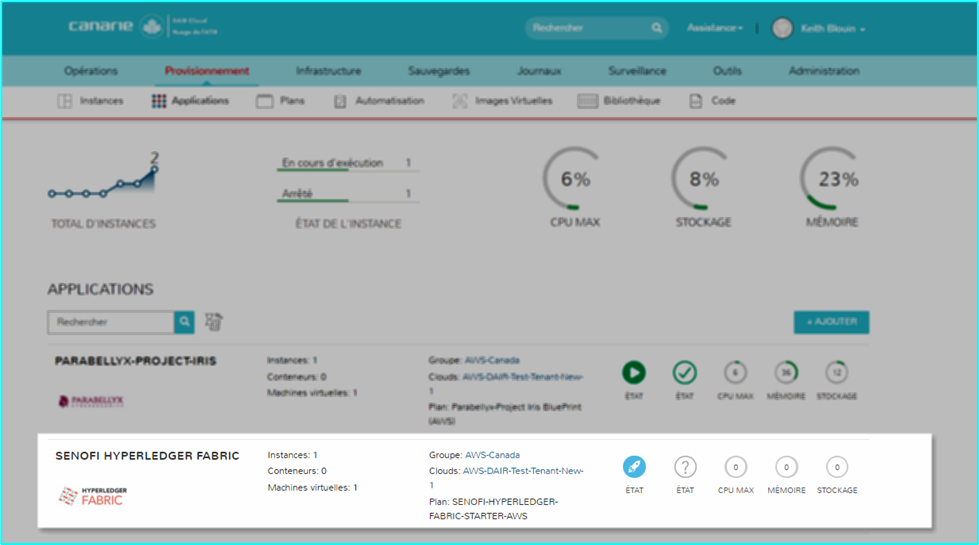Click the green play status icon for Parabellyx
This screenshot has width=979, height=545.
(x=634, y=373)
